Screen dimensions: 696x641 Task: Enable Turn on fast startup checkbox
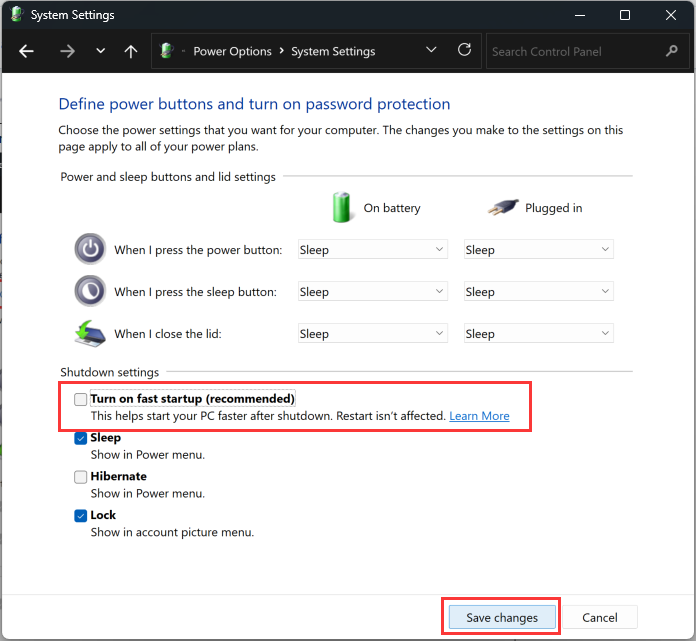click(80, 400)
